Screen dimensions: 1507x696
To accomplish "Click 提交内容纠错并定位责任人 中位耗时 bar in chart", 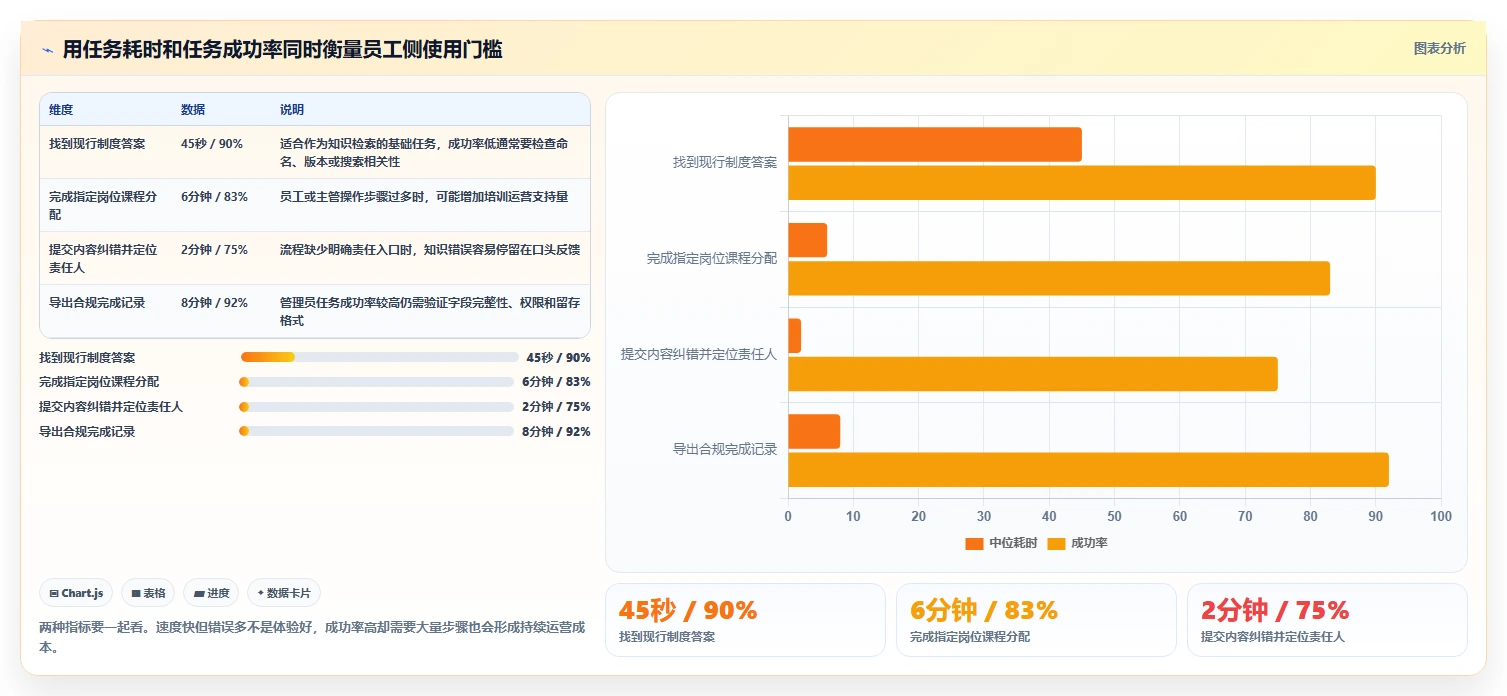I will pos(795,336).
